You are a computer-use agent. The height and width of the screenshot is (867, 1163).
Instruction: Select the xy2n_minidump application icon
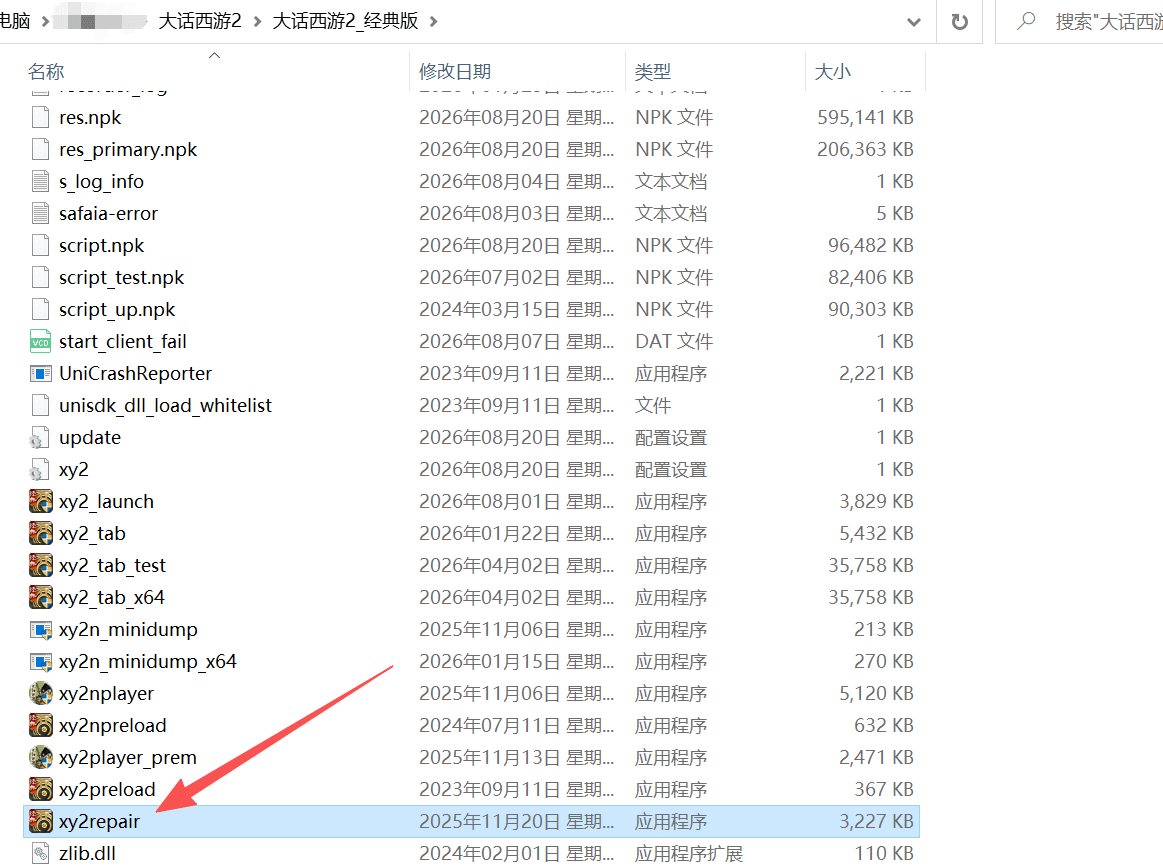(x=41, y=630)
